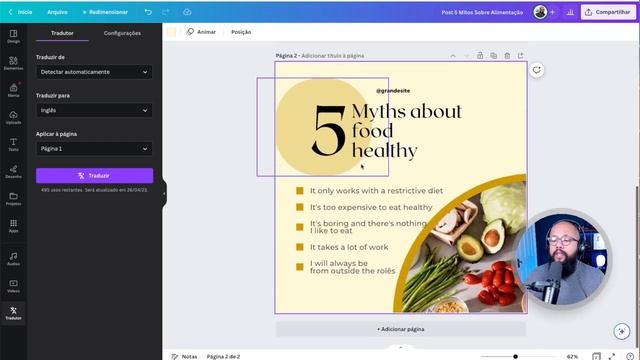This screenshot has height=360, width=640.
Task: Open the Texto sidebar panel
Action: point(13,144)
